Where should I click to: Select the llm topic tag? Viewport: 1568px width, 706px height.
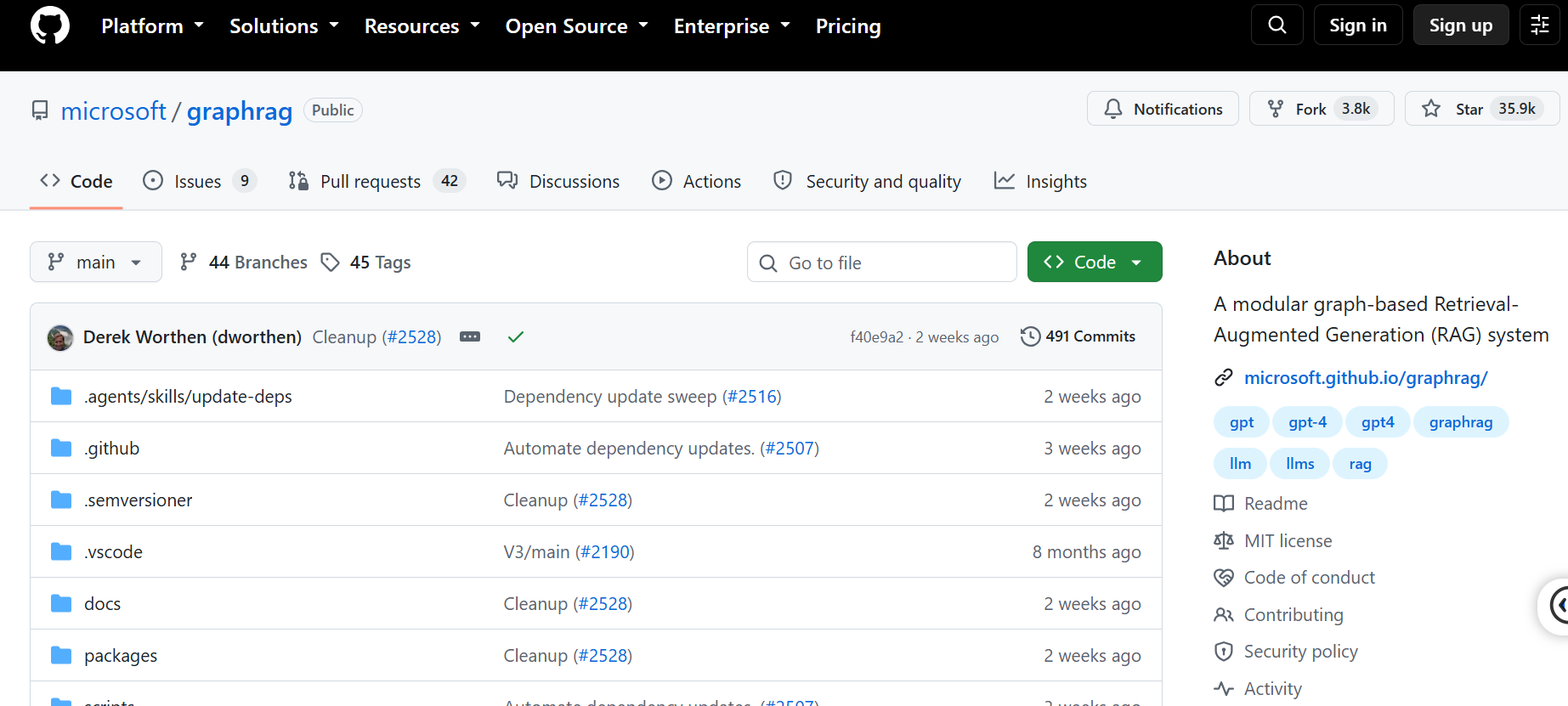1240,463
